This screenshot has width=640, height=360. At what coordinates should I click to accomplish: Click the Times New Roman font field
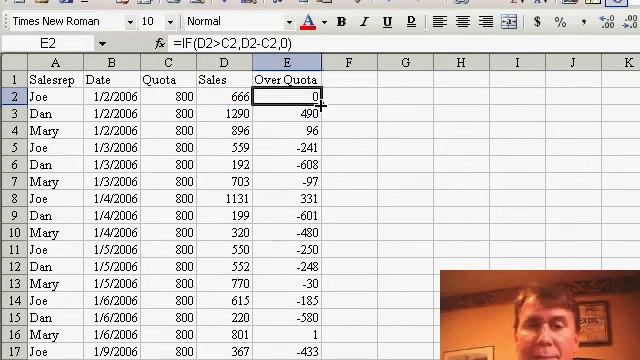click(67, 22)
